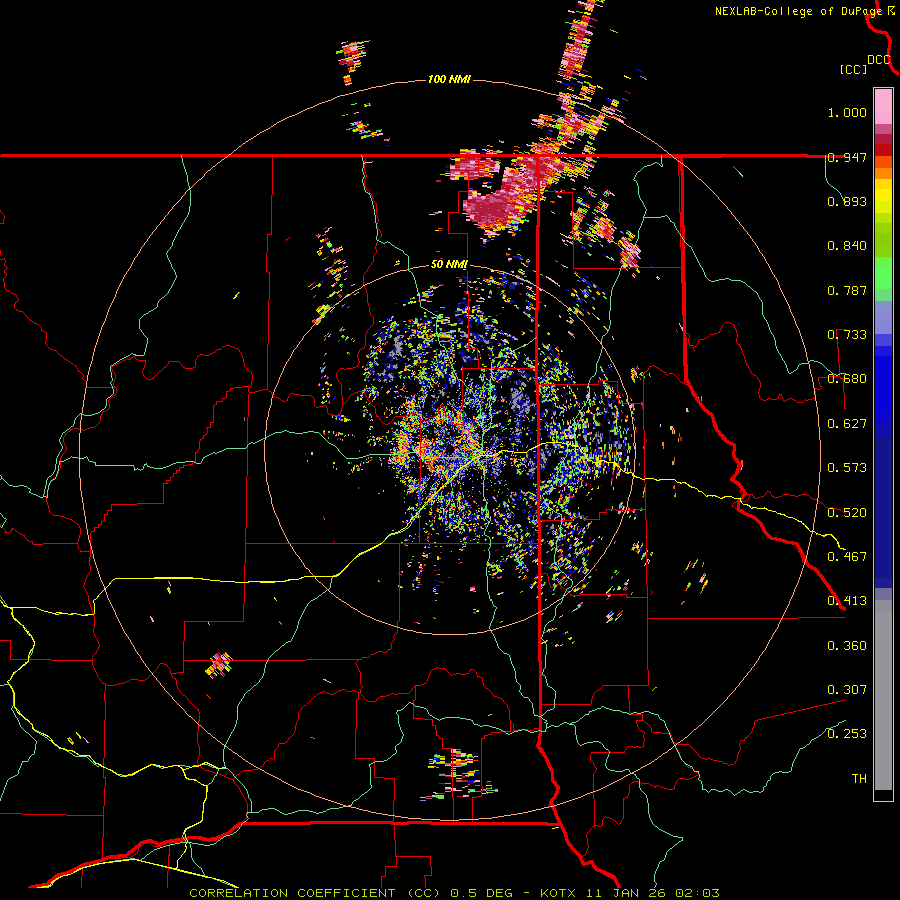This screenshot has width=900, height=900.
Task: Click the [CC] color scale header label
Action: (x=853, y=69)
